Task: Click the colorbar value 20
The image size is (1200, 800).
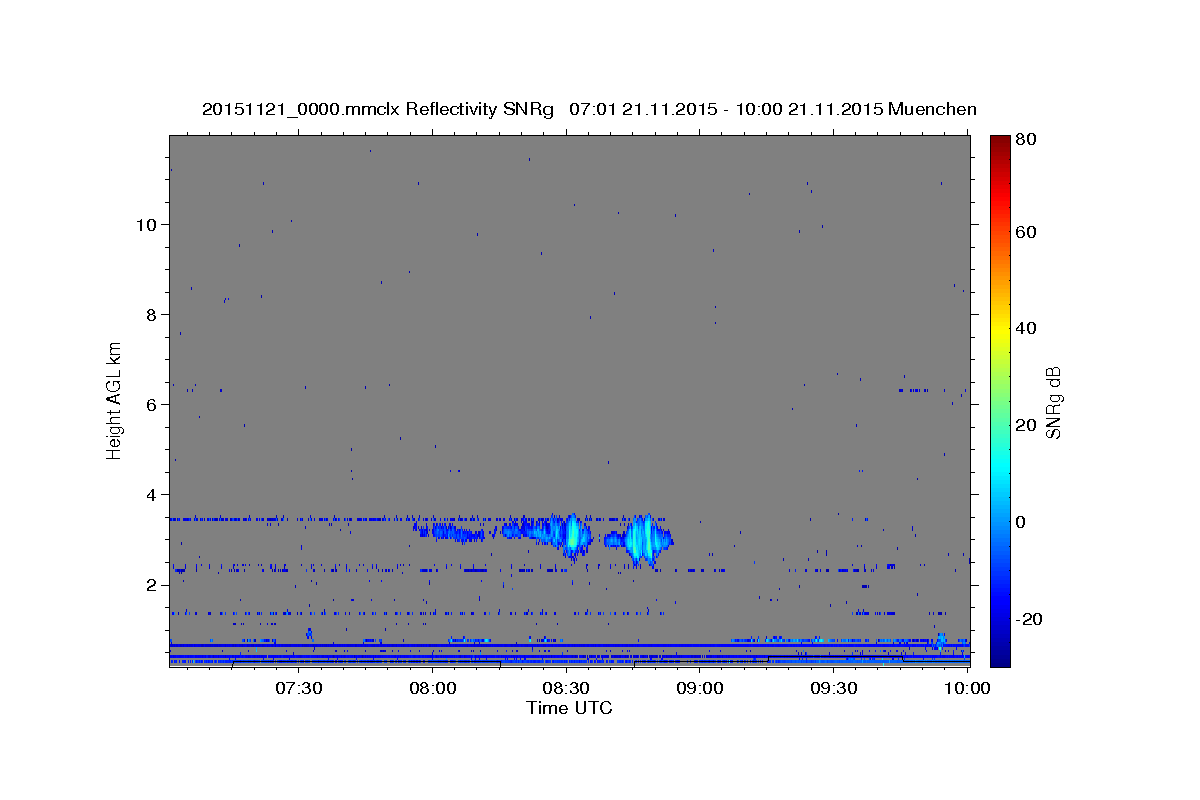Action: [x=1026, y=425]
